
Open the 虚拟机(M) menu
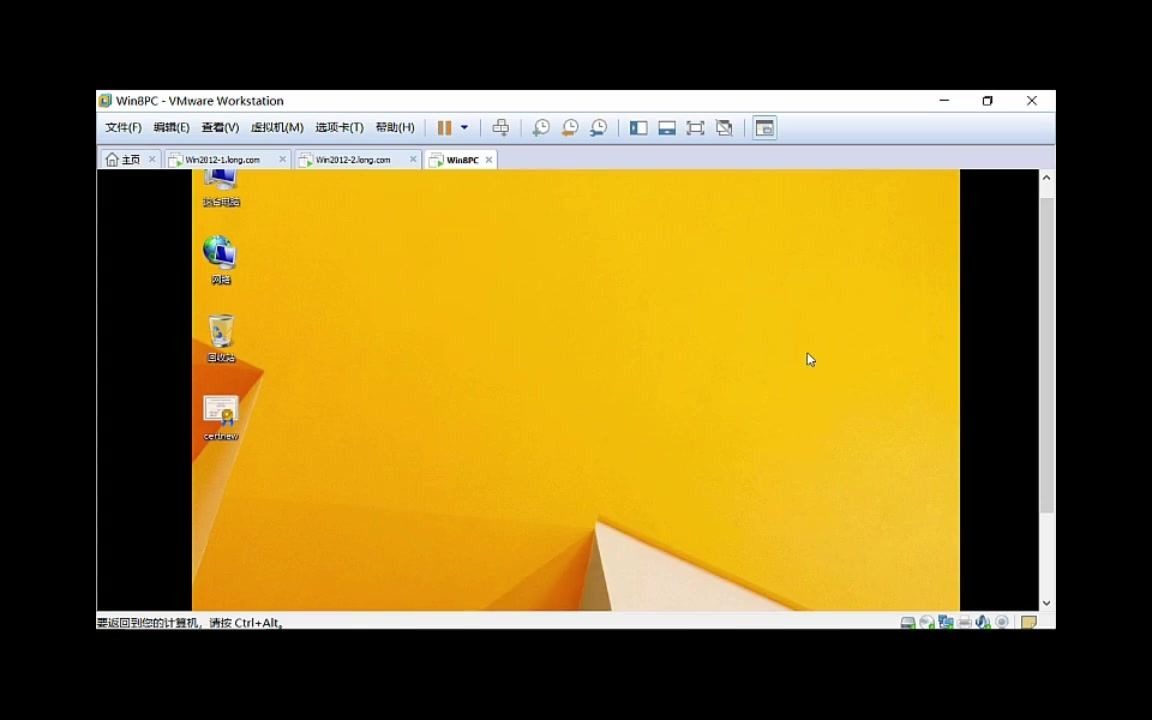click(x=278, y=127)
